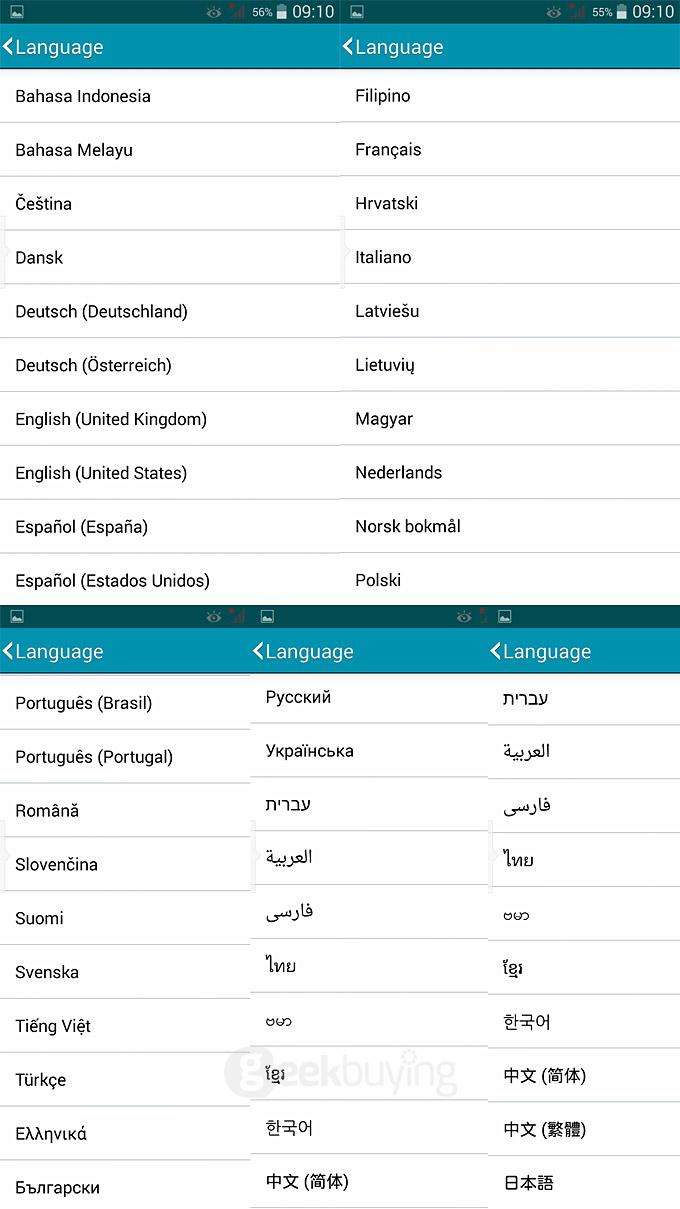
Task: Tap back chevron in header above Русский
Action: 258,651
